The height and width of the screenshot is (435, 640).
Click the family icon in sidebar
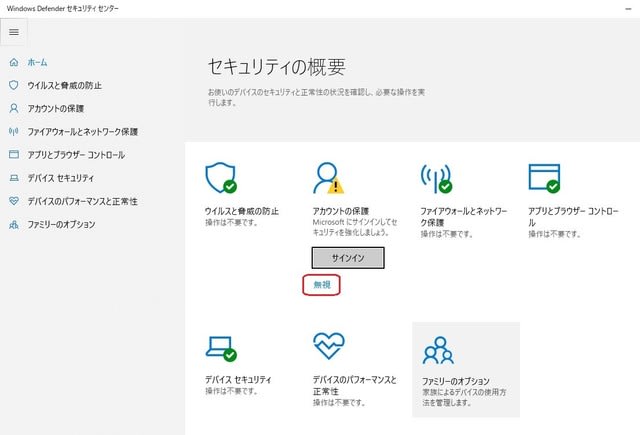point(14,224)
